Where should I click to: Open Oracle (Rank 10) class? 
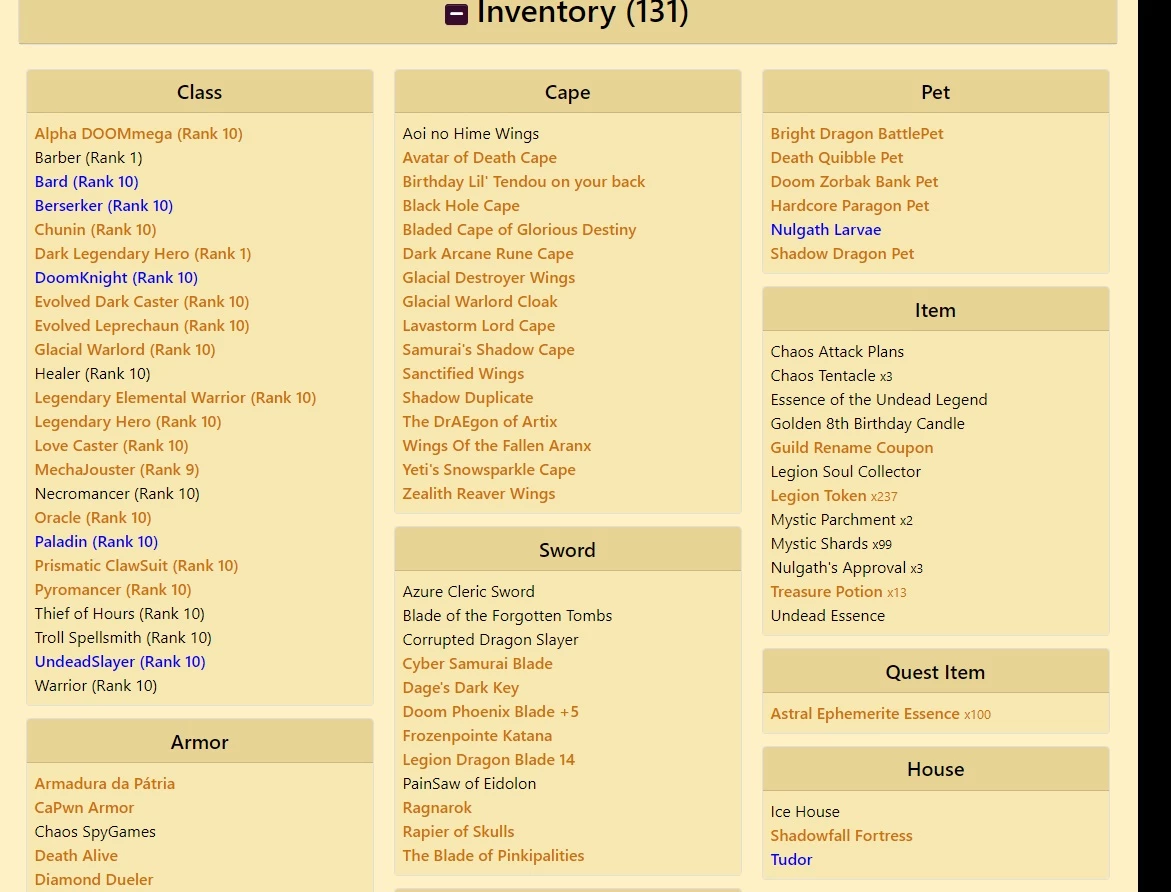(x=93, y=518)
